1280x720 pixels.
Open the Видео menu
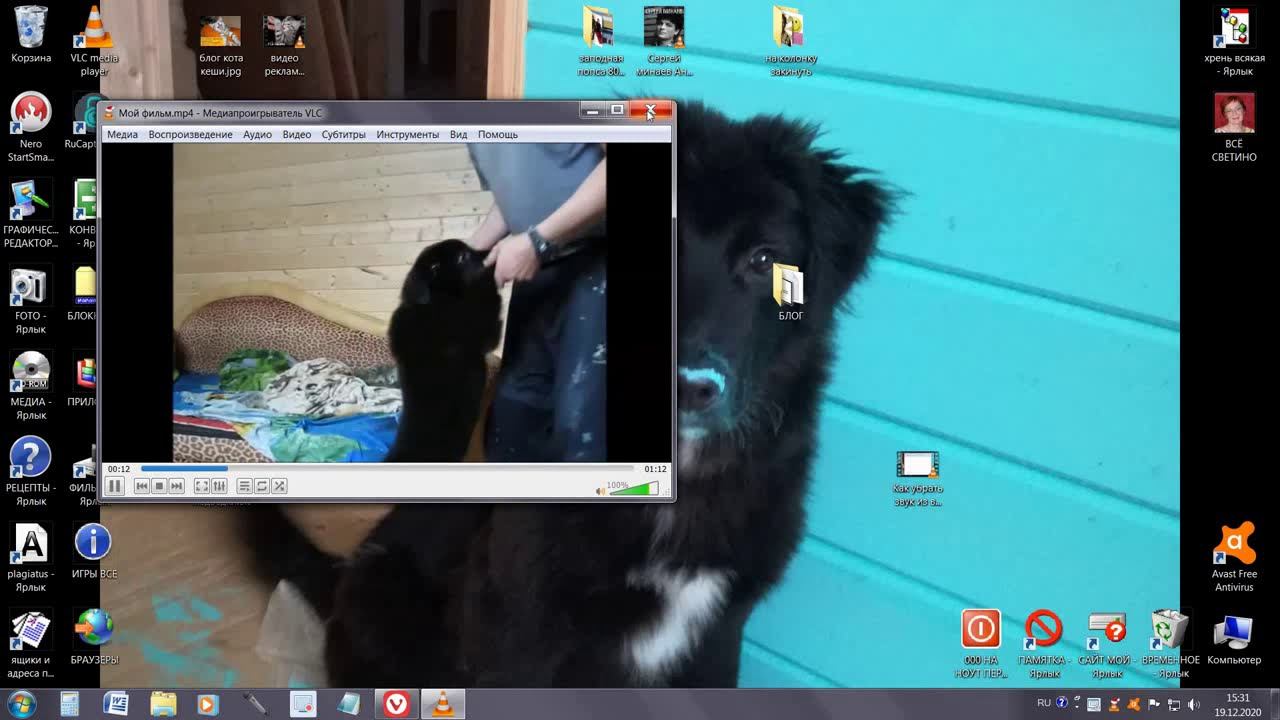pyautogui.click(x=296, y=134)
